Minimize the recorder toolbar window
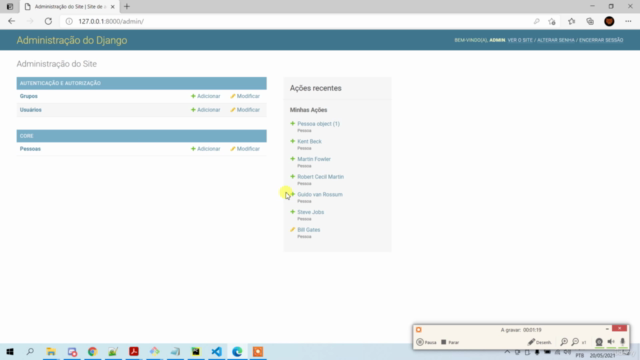The height and width of the screenshot is (360, 640). tap(607, 329)
